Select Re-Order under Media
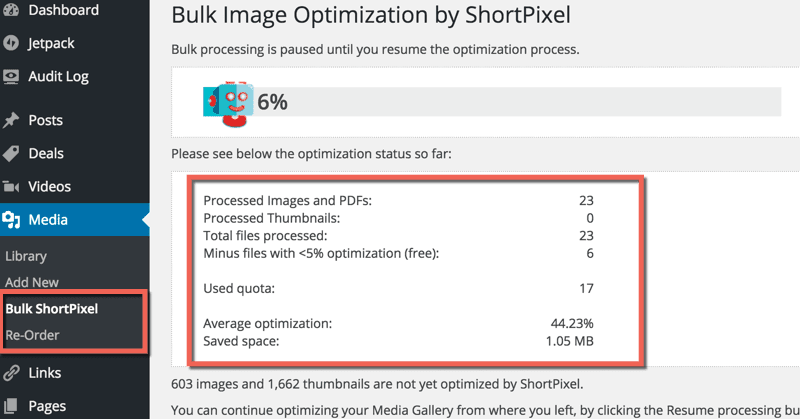 coord(32,335)
